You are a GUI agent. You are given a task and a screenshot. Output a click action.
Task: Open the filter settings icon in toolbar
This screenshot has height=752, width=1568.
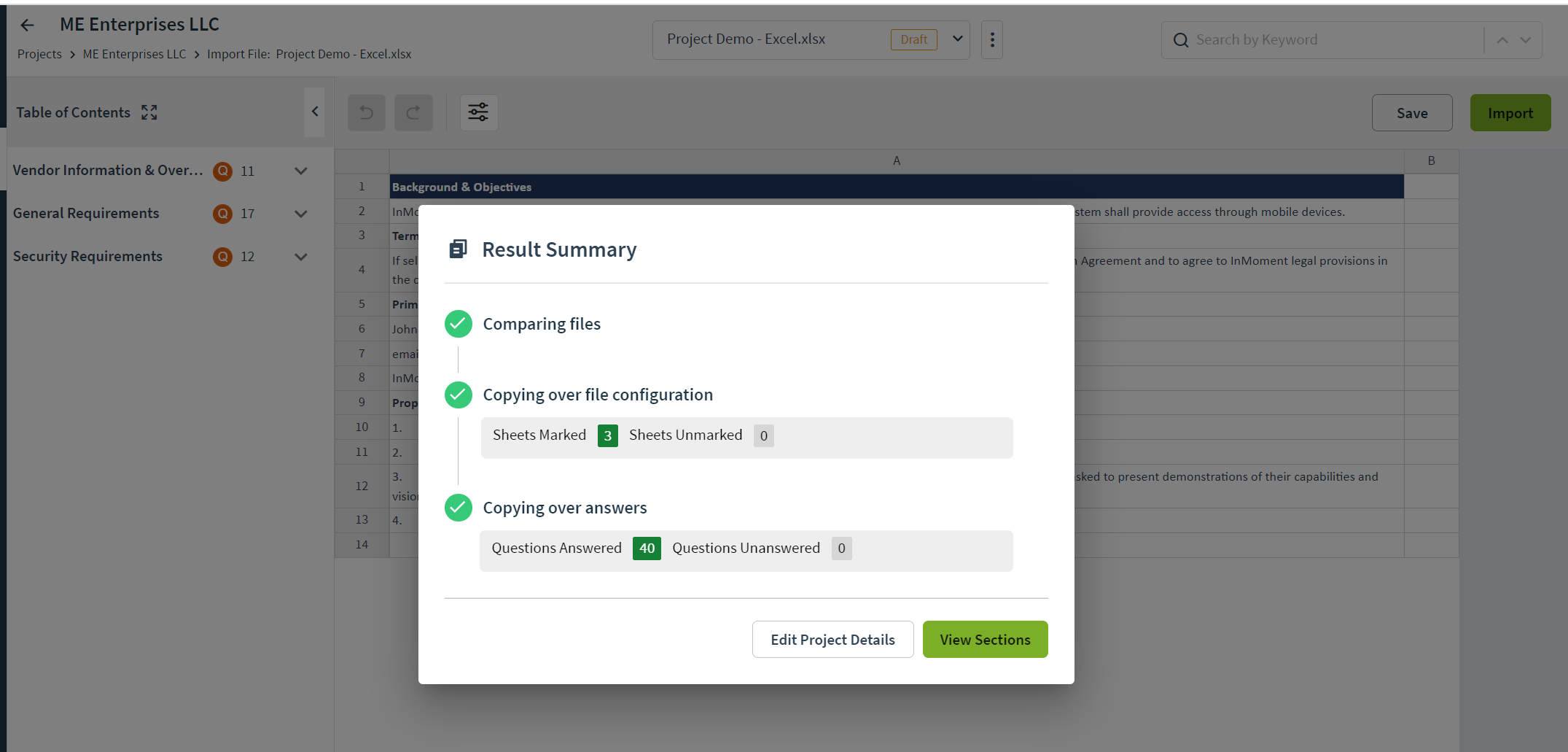pos(479,112)
